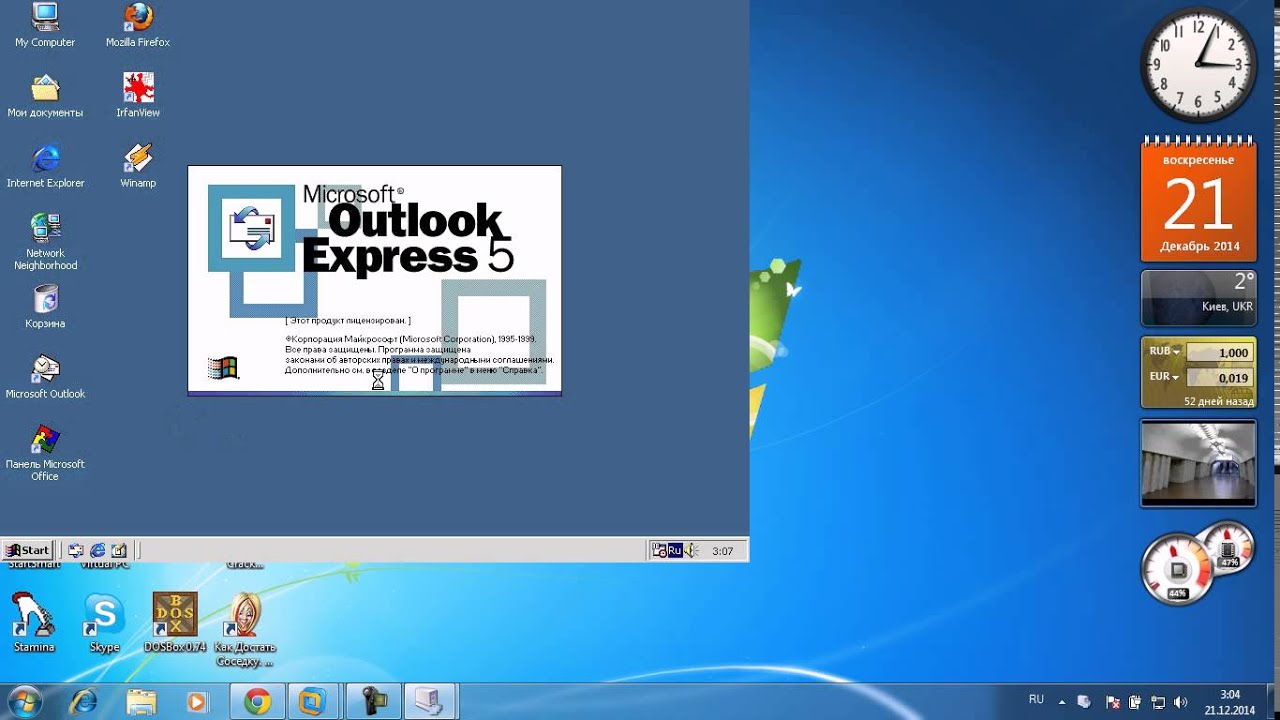Click the power plug tray icon

1135,703
